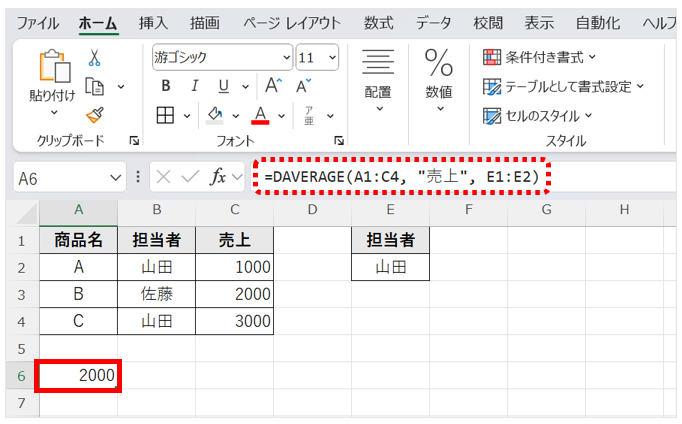Open Font group dialog launcher
Viewport: 682px width, 424px height.
tap(339, 140)
